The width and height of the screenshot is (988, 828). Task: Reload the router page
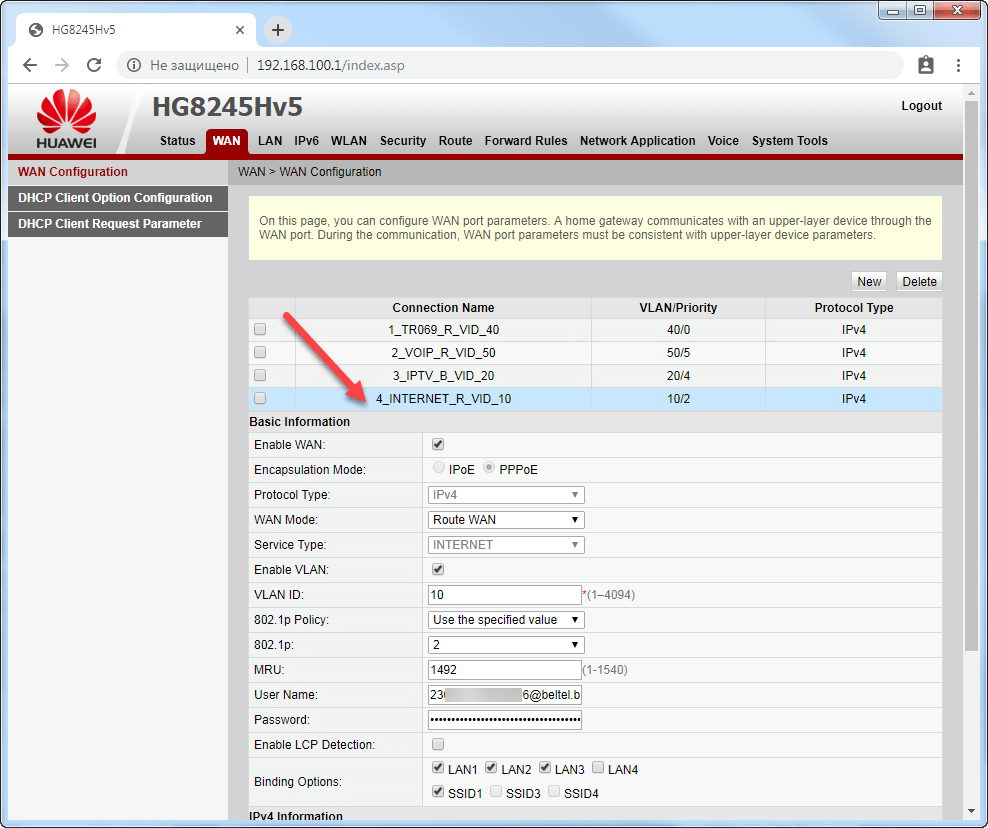(x=94, y=65)
